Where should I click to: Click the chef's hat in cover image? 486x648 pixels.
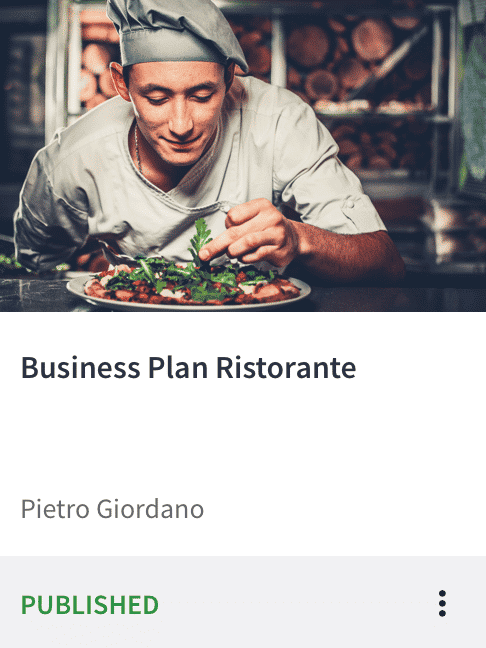tap(176, 35)
